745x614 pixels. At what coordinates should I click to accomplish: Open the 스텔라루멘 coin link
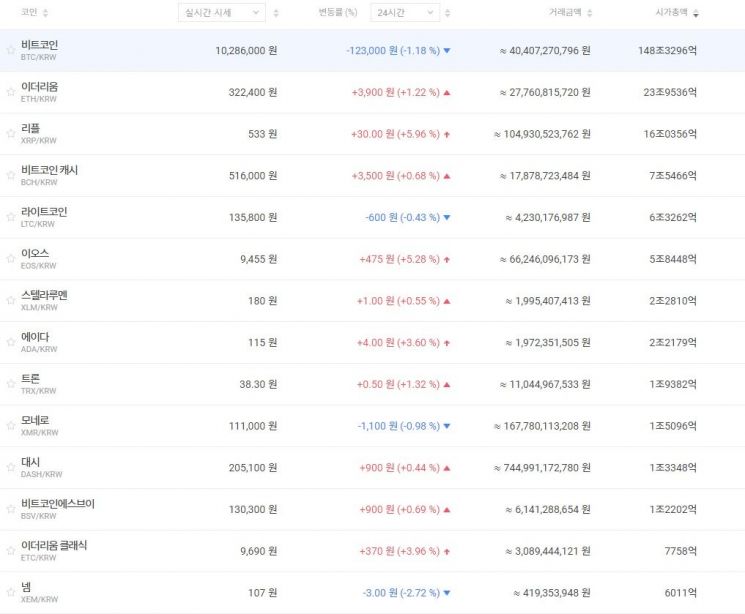point(44,295)
